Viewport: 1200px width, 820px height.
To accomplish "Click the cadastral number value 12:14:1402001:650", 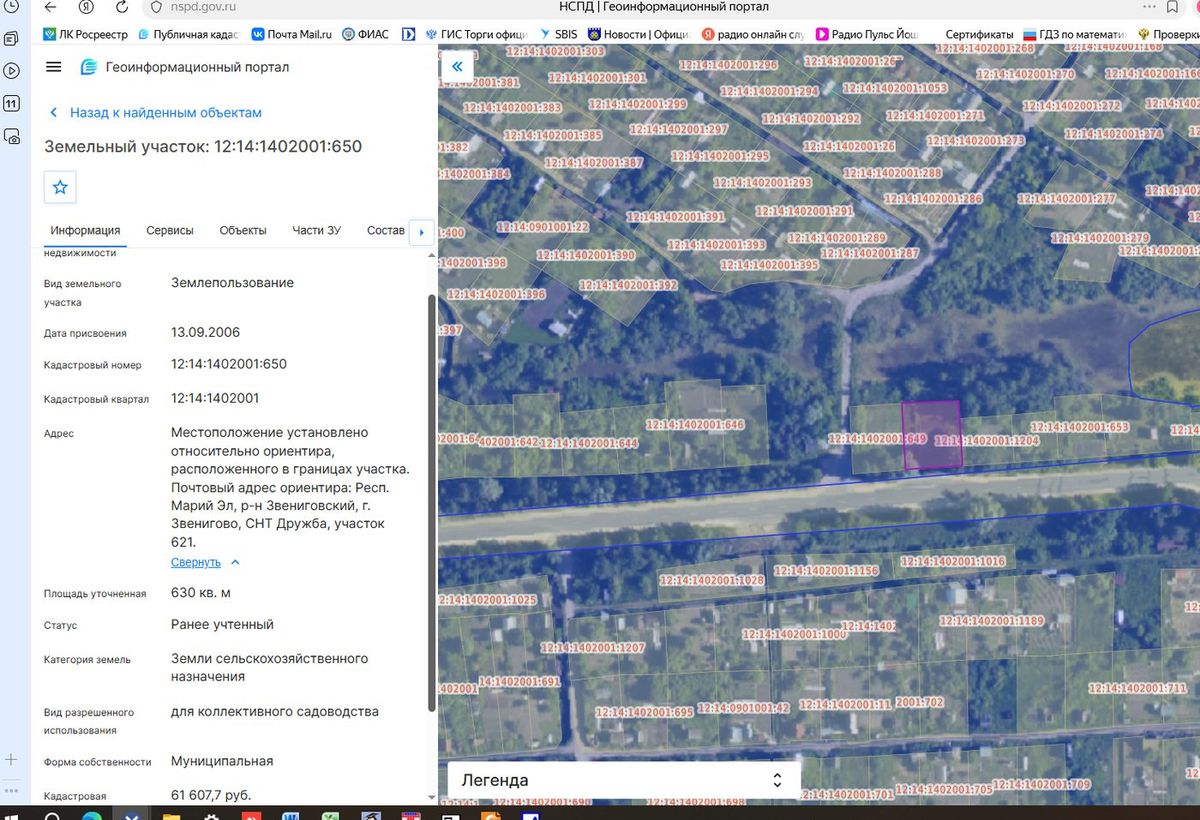I will click(229, 364).
